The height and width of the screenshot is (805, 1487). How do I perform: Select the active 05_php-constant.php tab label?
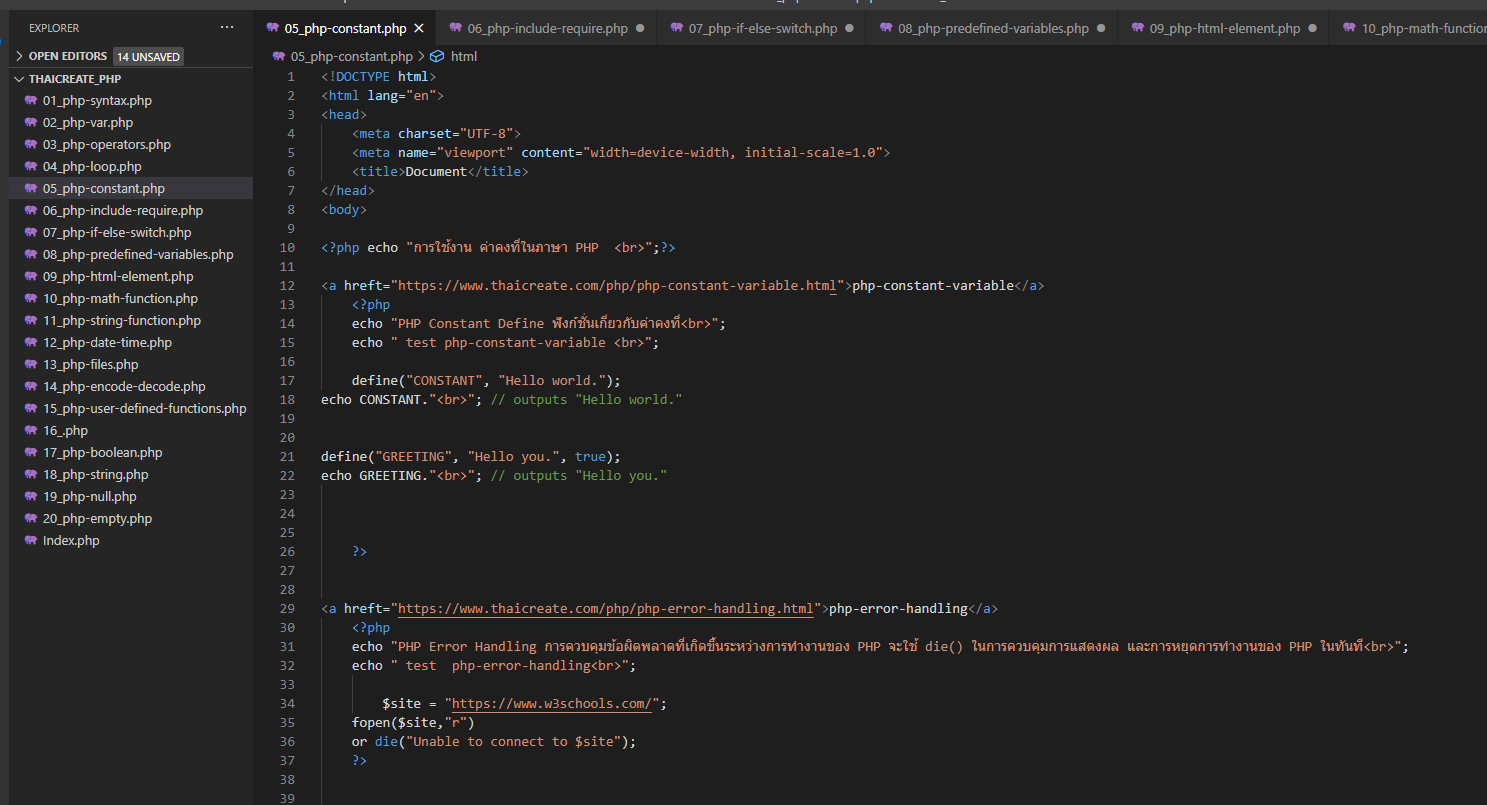pos(345,28)
